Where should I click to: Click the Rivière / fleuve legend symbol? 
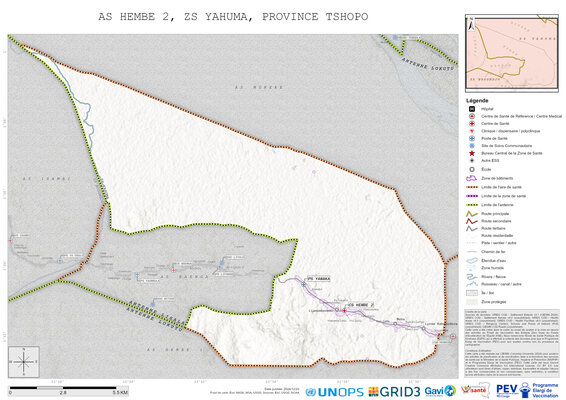tap(471, 277)
